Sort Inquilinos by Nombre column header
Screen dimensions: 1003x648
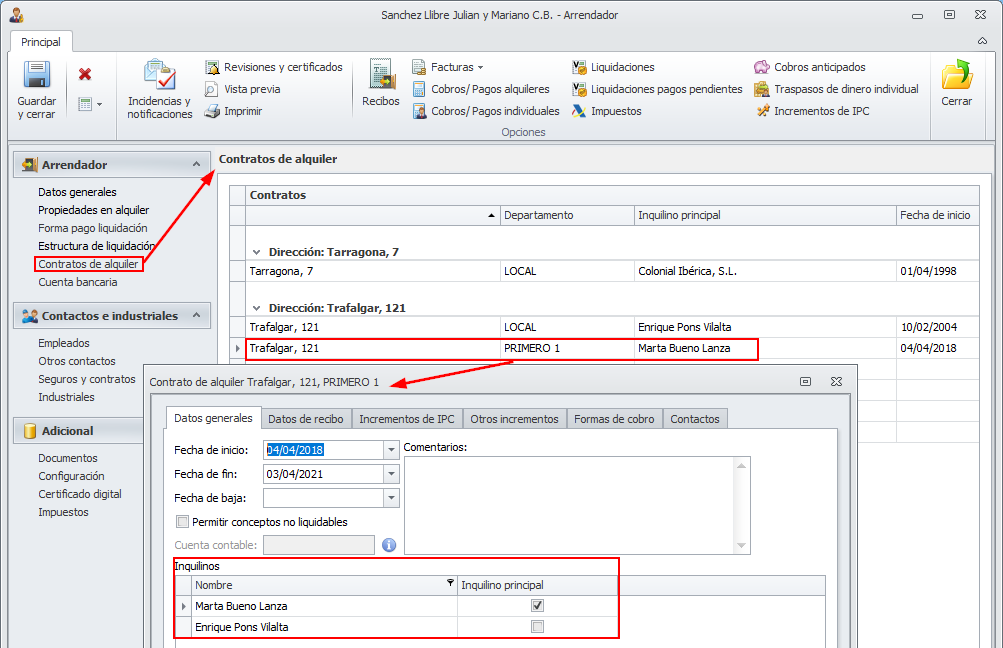[324, 585]
